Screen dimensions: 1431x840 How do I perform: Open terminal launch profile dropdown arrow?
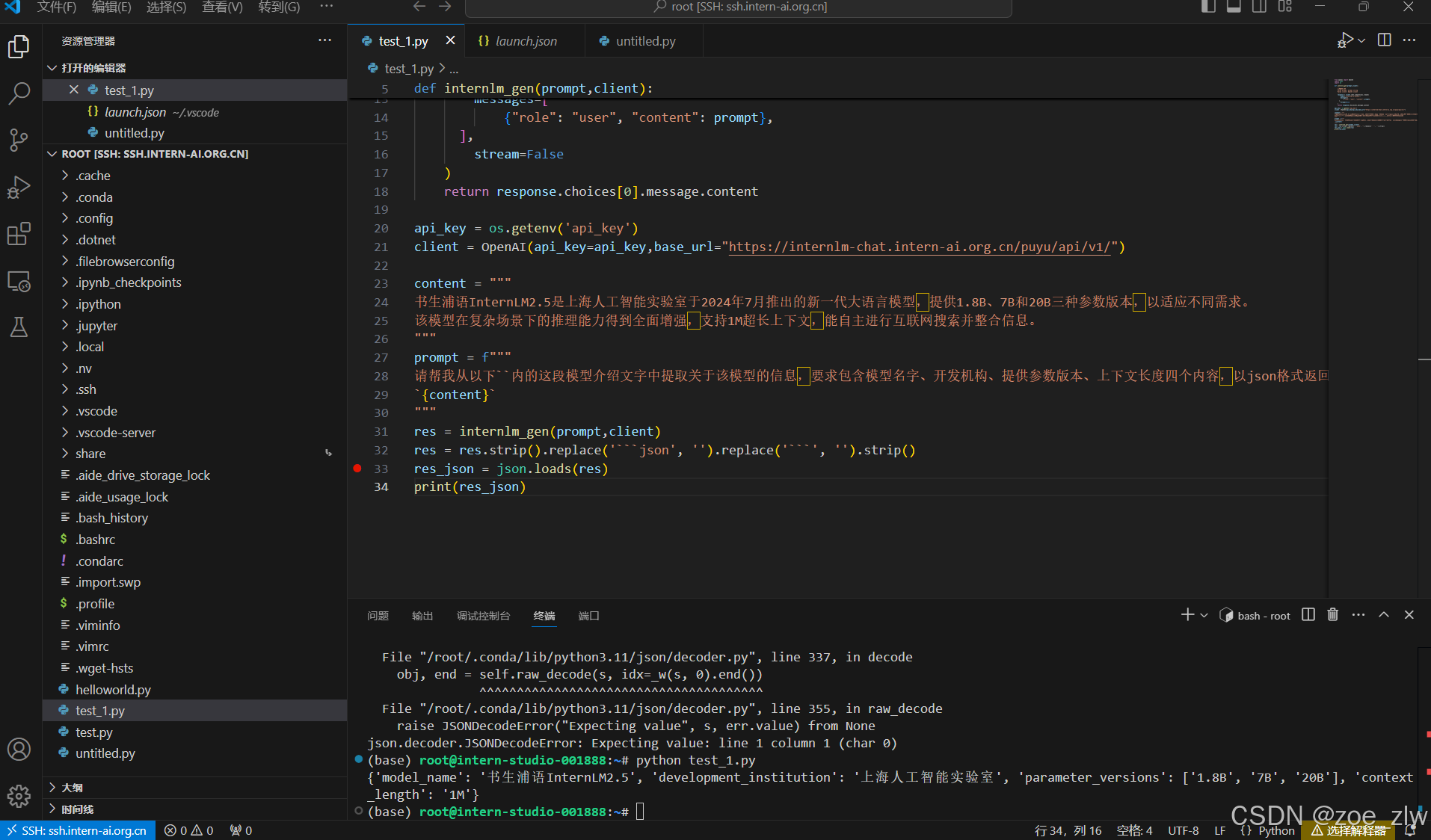[x=1204, y=615]
